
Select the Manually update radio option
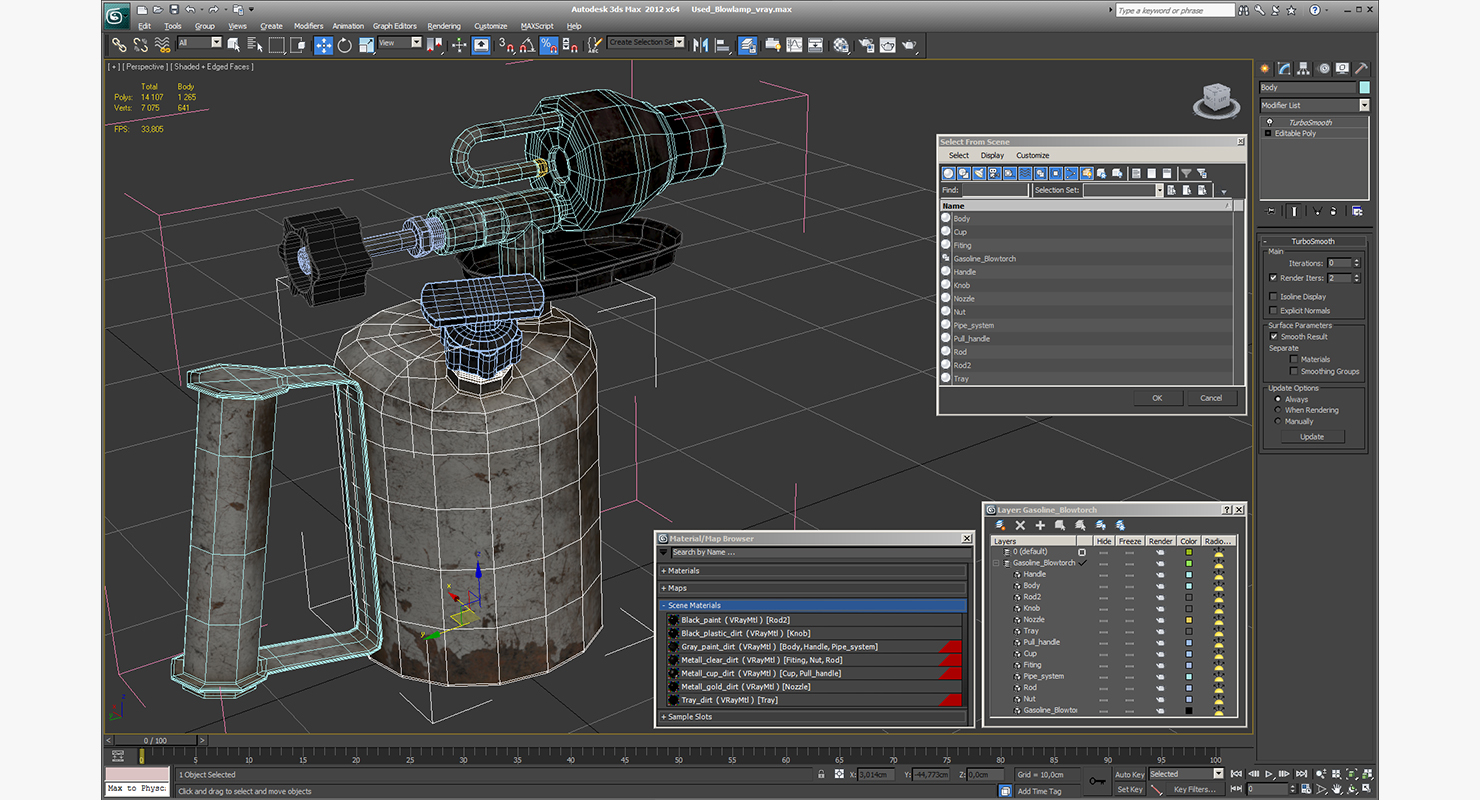[1277, 421]
